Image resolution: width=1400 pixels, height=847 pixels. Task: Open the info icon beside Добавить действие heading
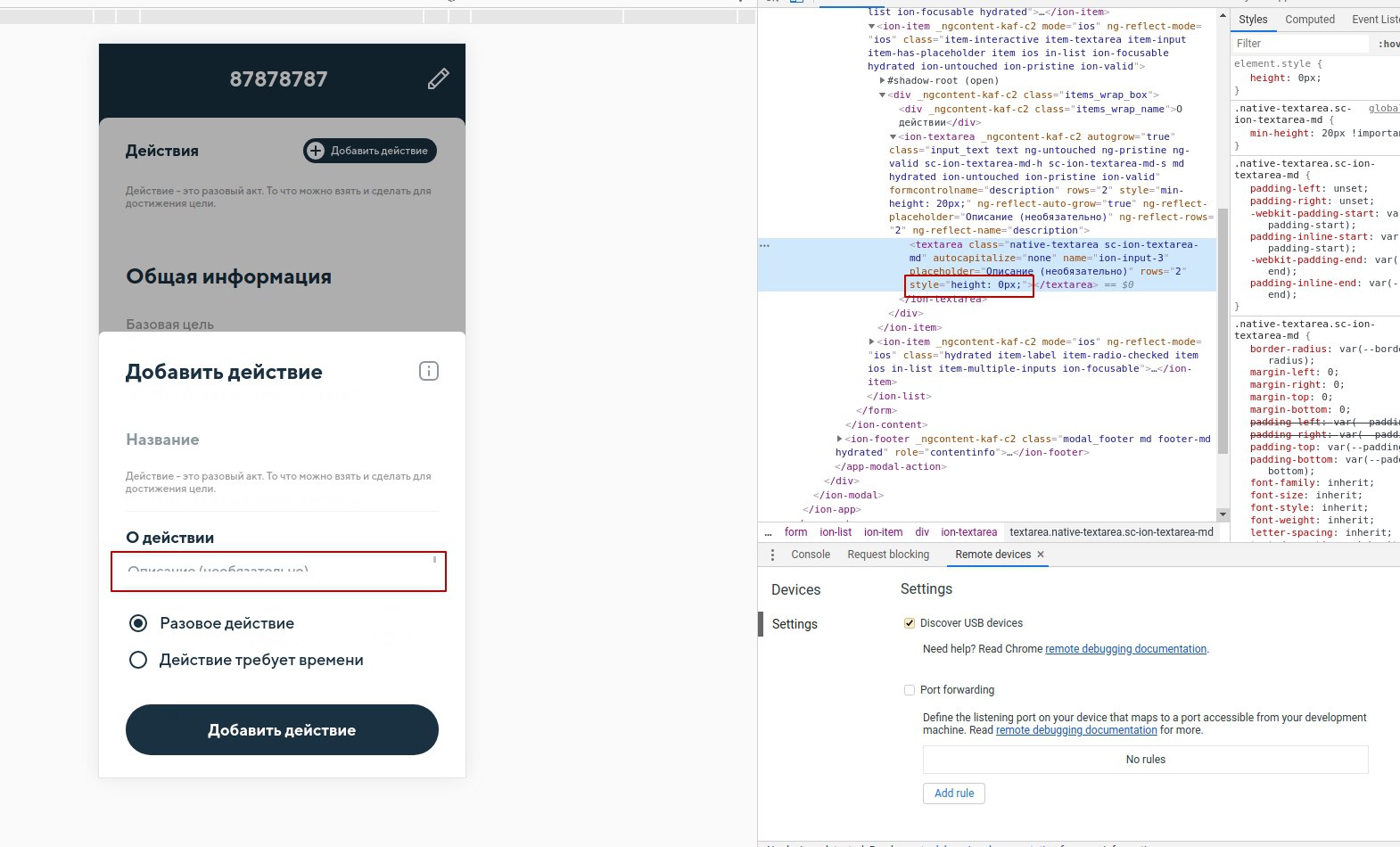pos(429,371)
